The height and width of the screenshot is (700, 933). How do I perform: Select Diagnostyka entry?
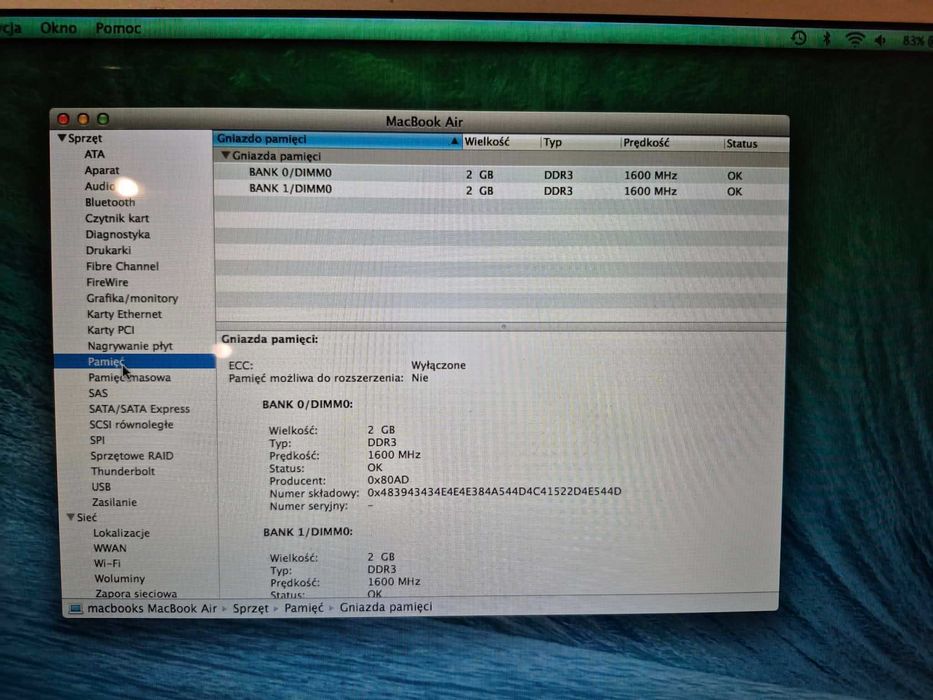[118, 235]
